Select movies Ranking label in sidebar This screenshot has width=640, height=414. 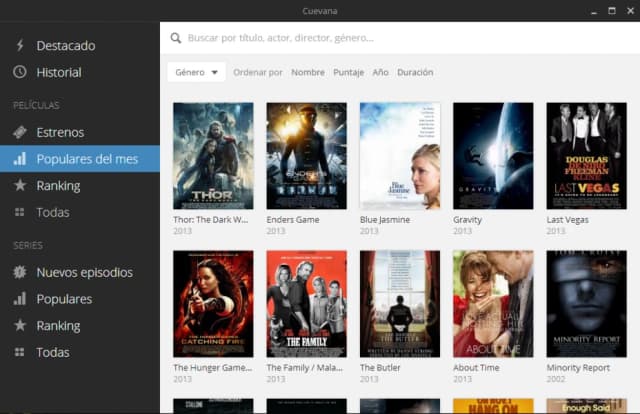(58, 185)
